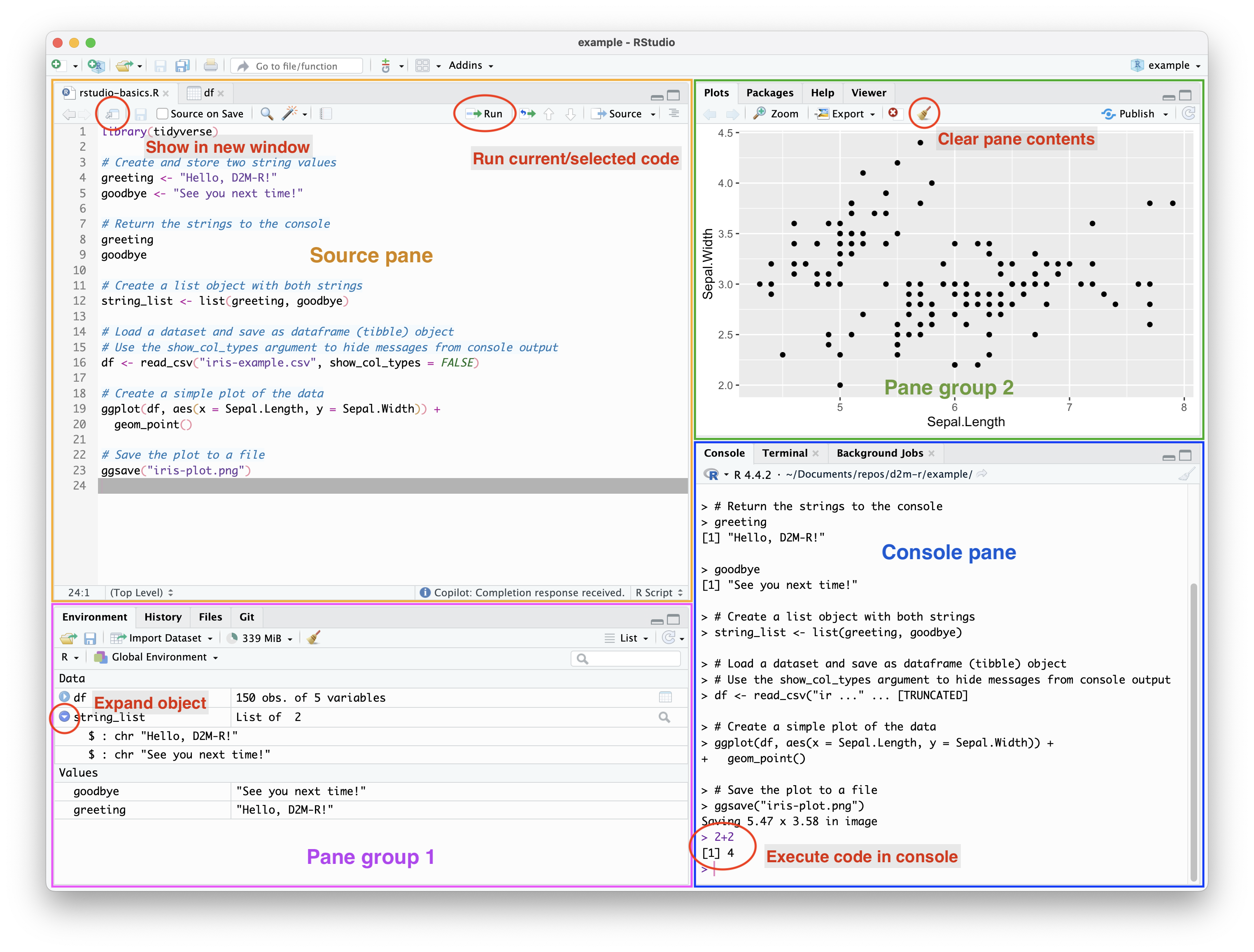
Task: Click the print document icon
Action: coord(210,66)
